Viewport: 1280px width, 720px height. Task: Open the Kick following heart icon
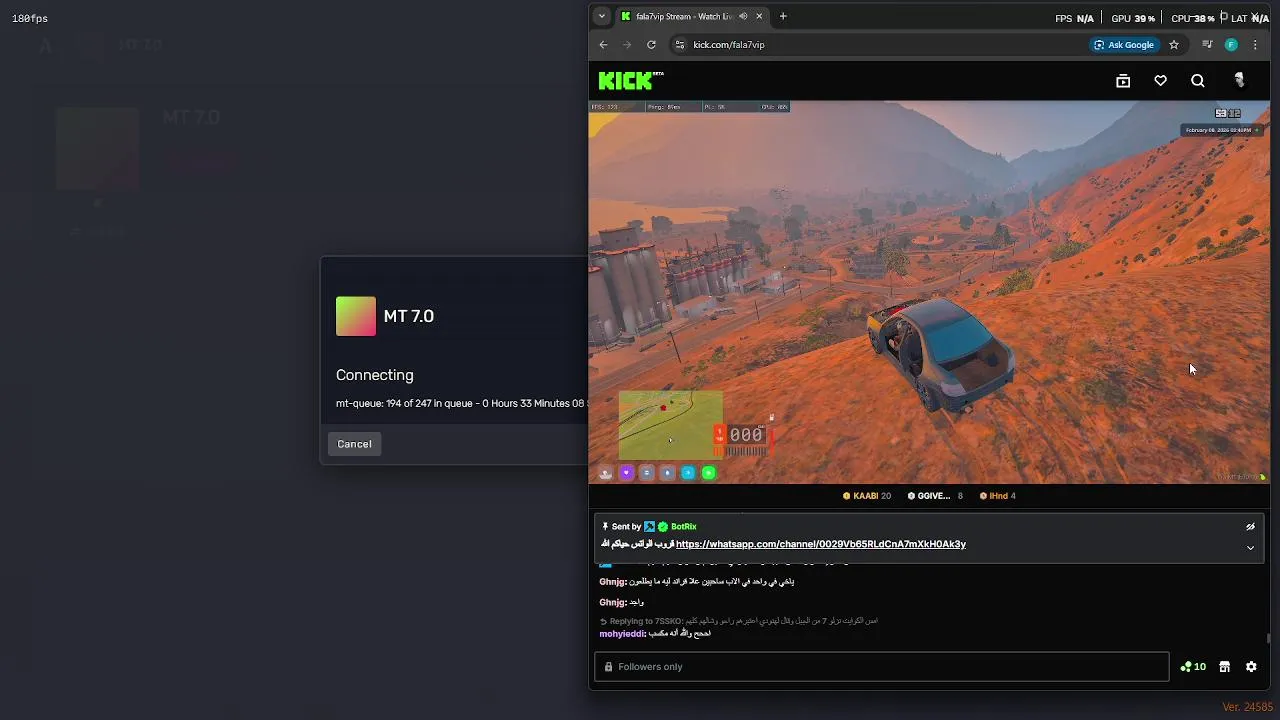(1160, 81)
